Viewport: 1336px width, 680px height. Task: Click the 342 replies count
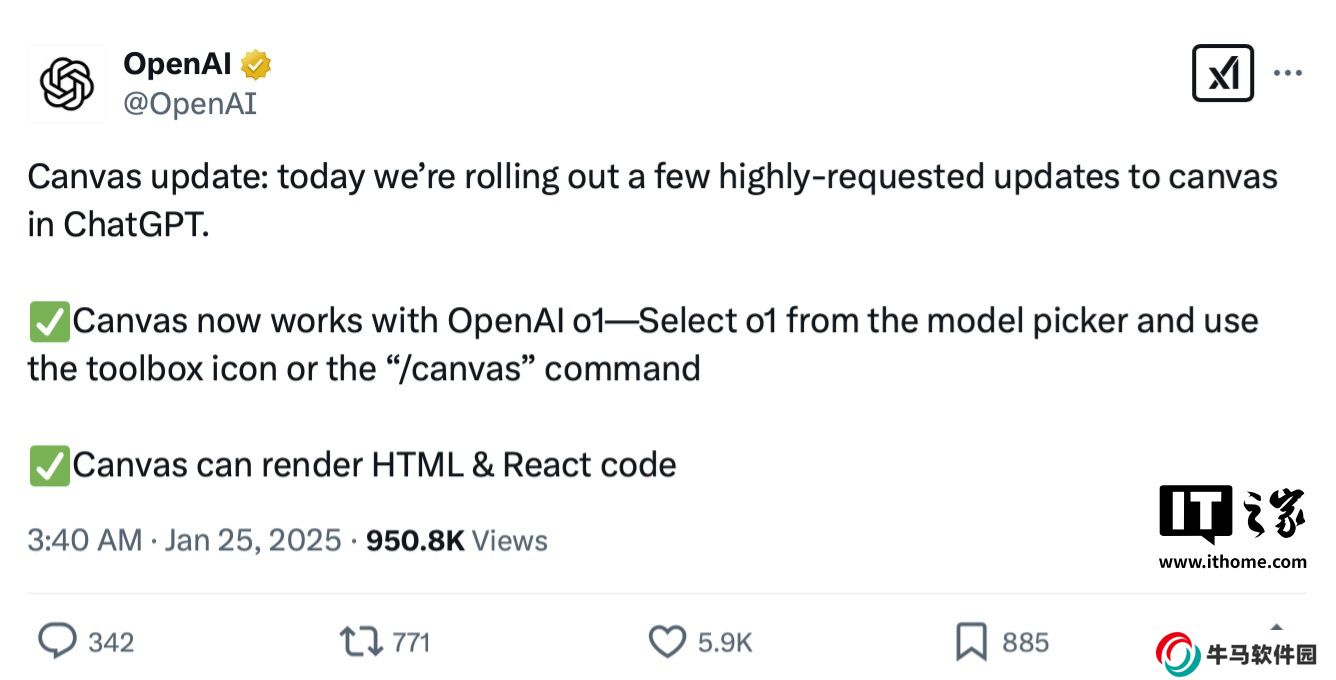[111, 642]
